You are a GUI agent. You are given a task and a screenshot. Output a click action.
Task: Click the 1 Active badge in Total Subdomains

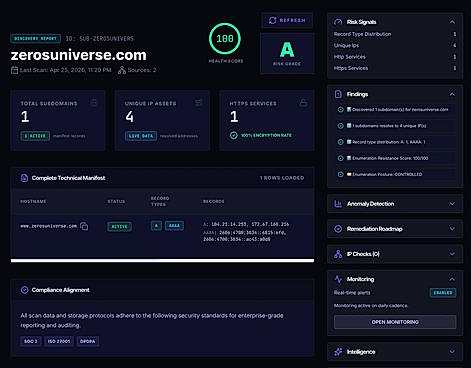[35, 136]
